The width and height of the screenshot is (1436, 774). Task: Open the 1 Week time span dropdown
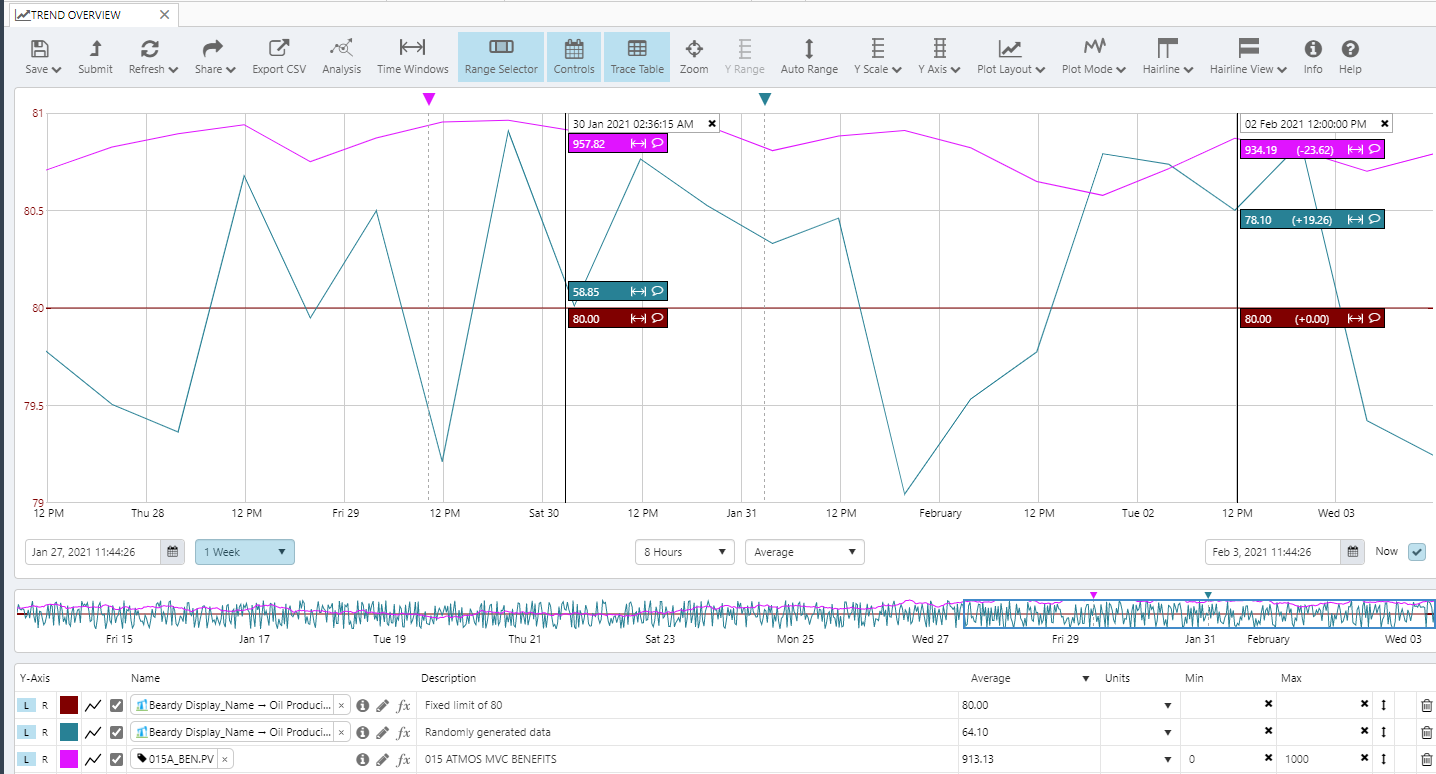coord(245,552)
